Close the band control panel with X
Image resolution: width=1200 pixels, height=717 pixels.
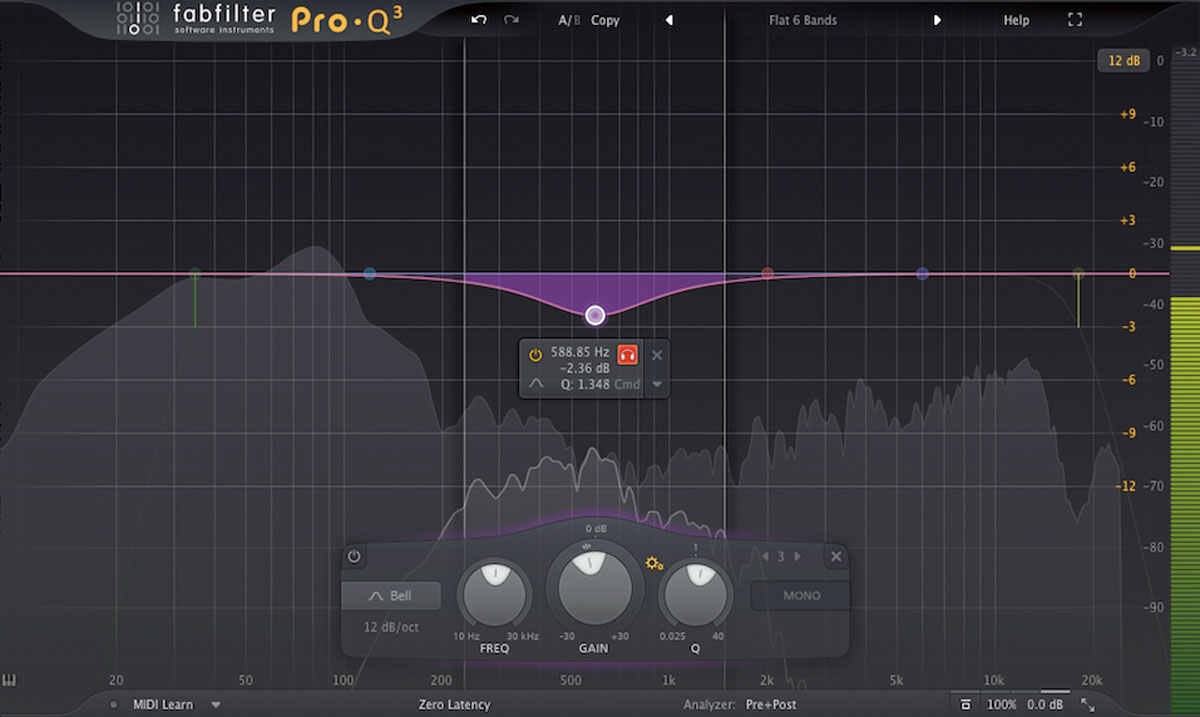point(836,556)
